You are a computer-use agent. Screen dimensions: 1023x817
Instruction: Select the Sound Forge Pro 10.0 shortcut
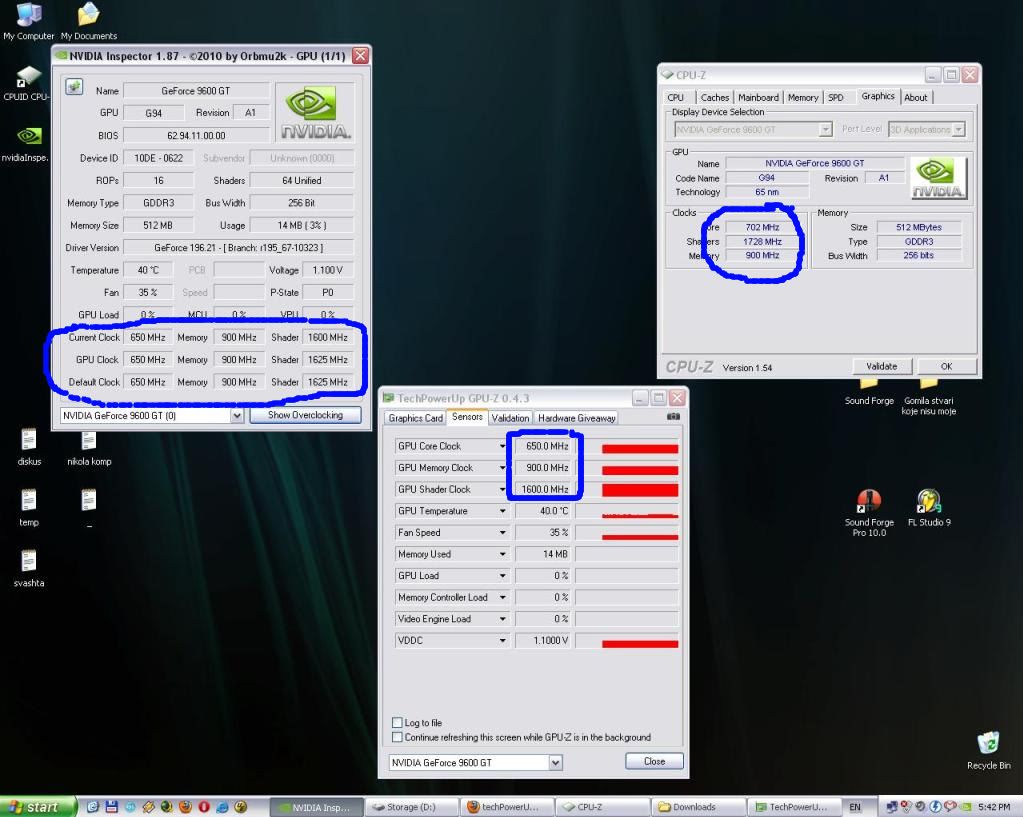coord(869,513)
